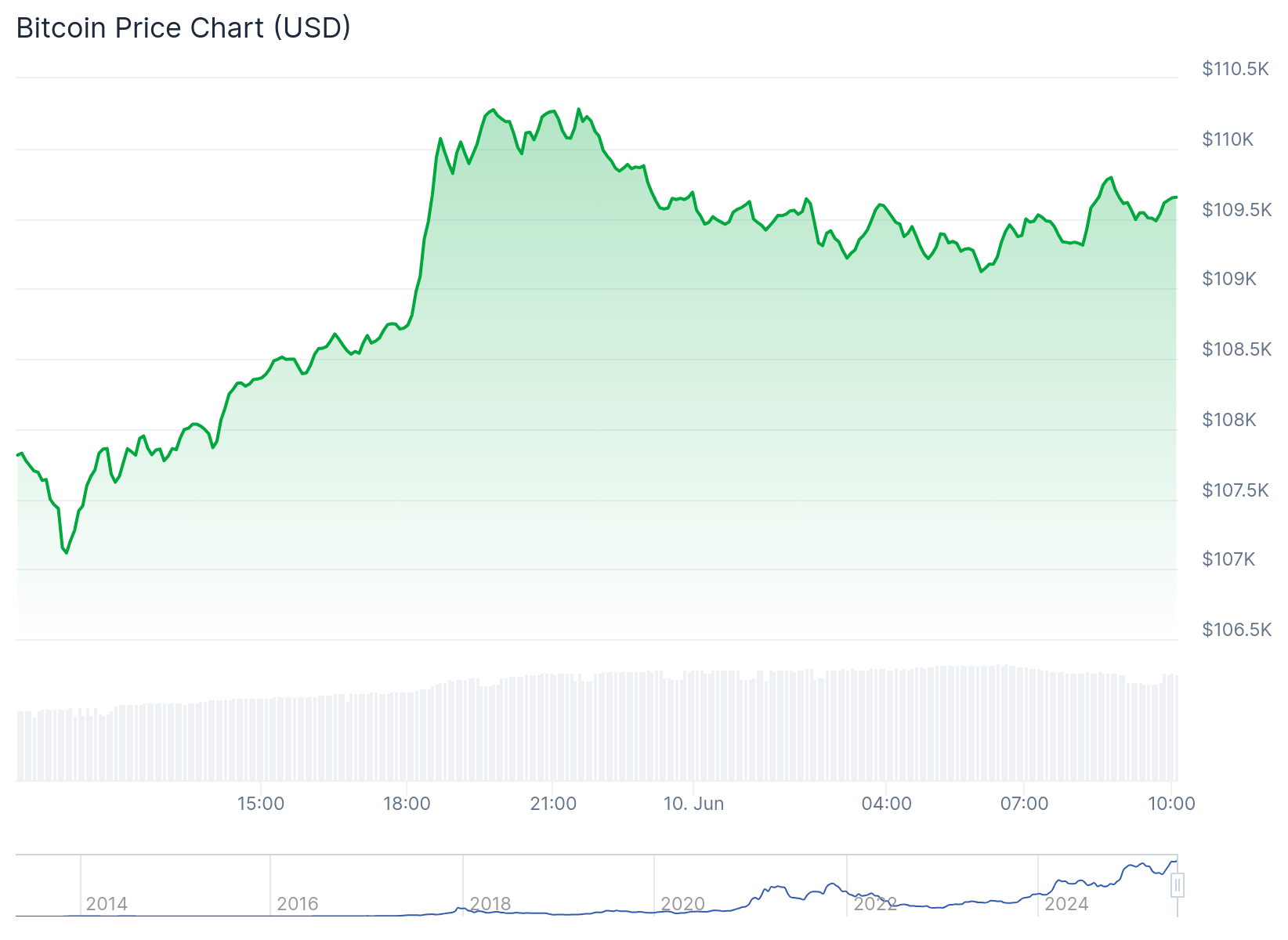Viewport: 1288px width, 940px height.
Task: Click the 07:00 time axis label
Action: click(1024, 804)
